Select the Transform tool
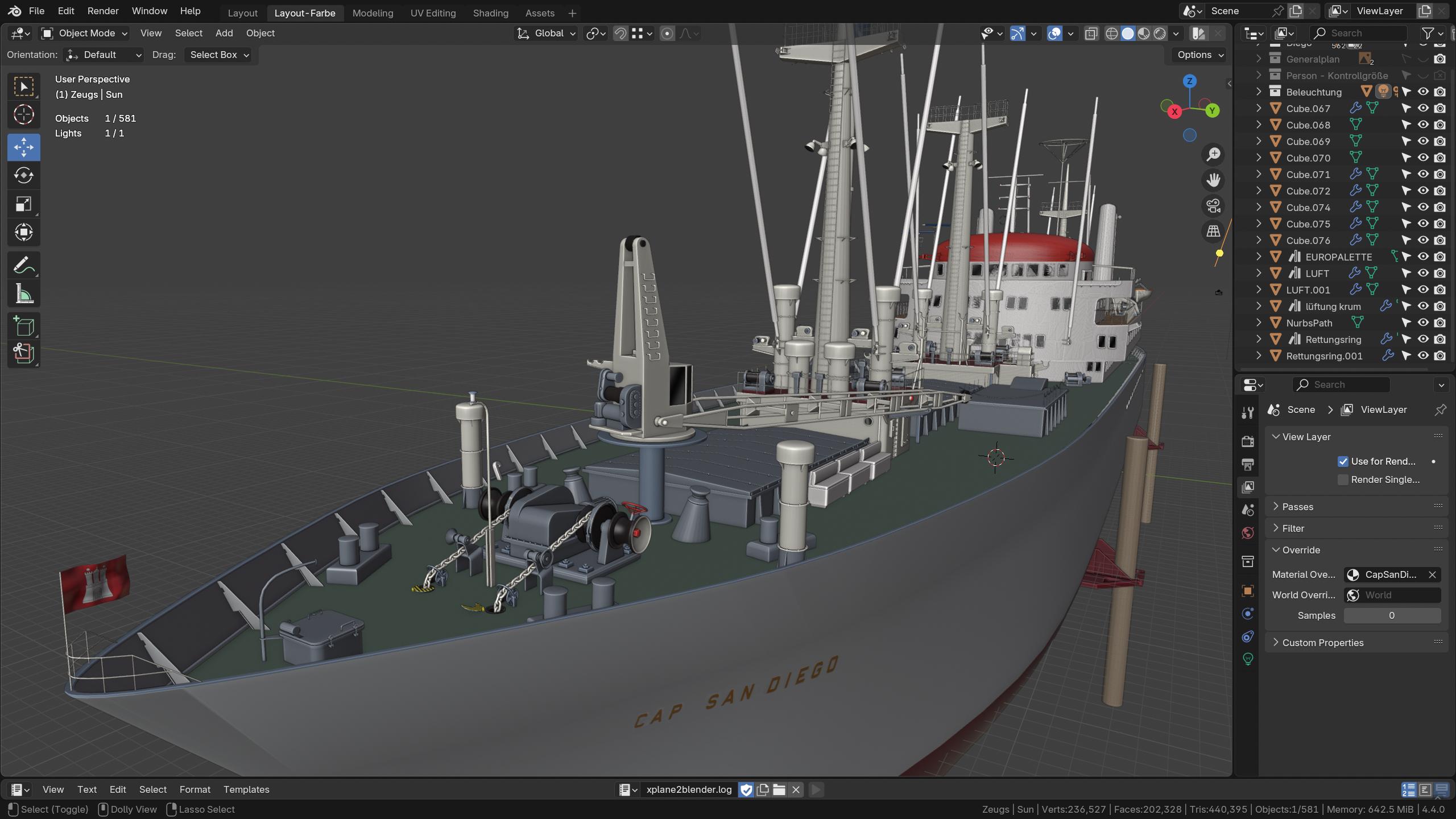 tap(23, 232)
